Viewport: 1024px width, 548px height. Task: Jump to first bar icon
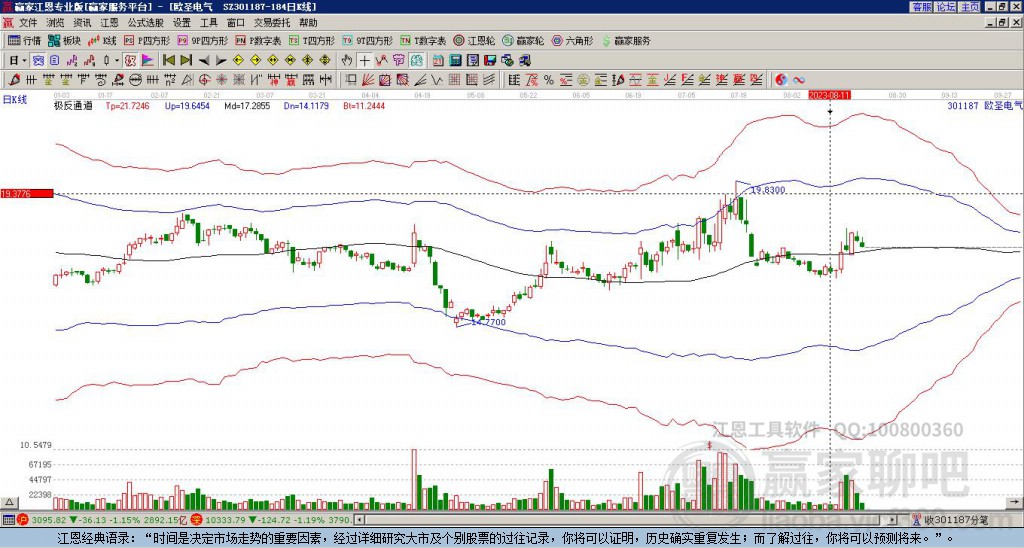[x=168, y=60]
